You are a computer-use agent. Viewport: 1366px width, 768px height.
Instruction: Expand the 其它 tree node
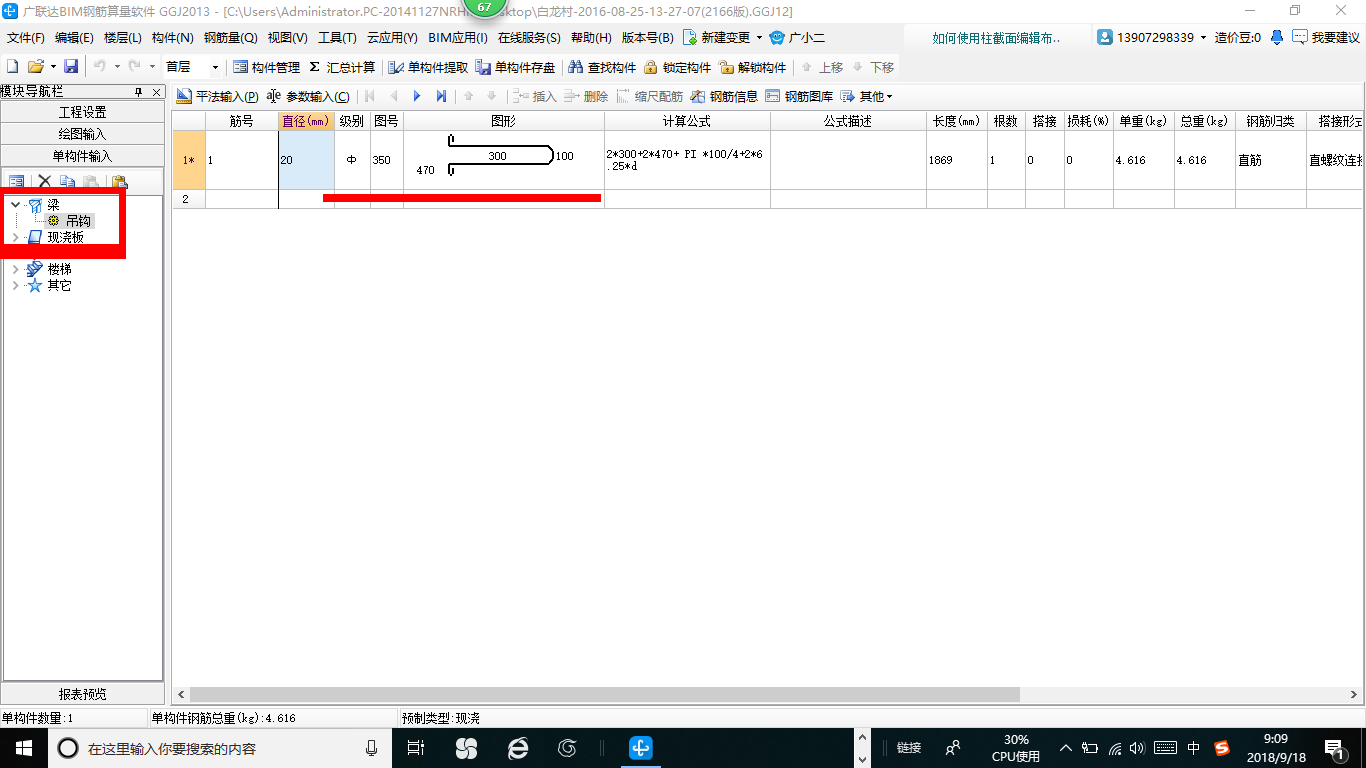(x=15, y=285)
